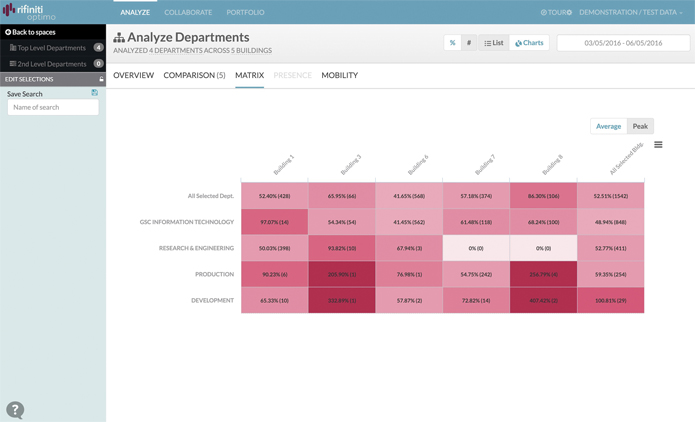The width and height of the screenshot is (695, 422).
Task: Expand Top Level Departments item
Action: [x=53, y=48]
